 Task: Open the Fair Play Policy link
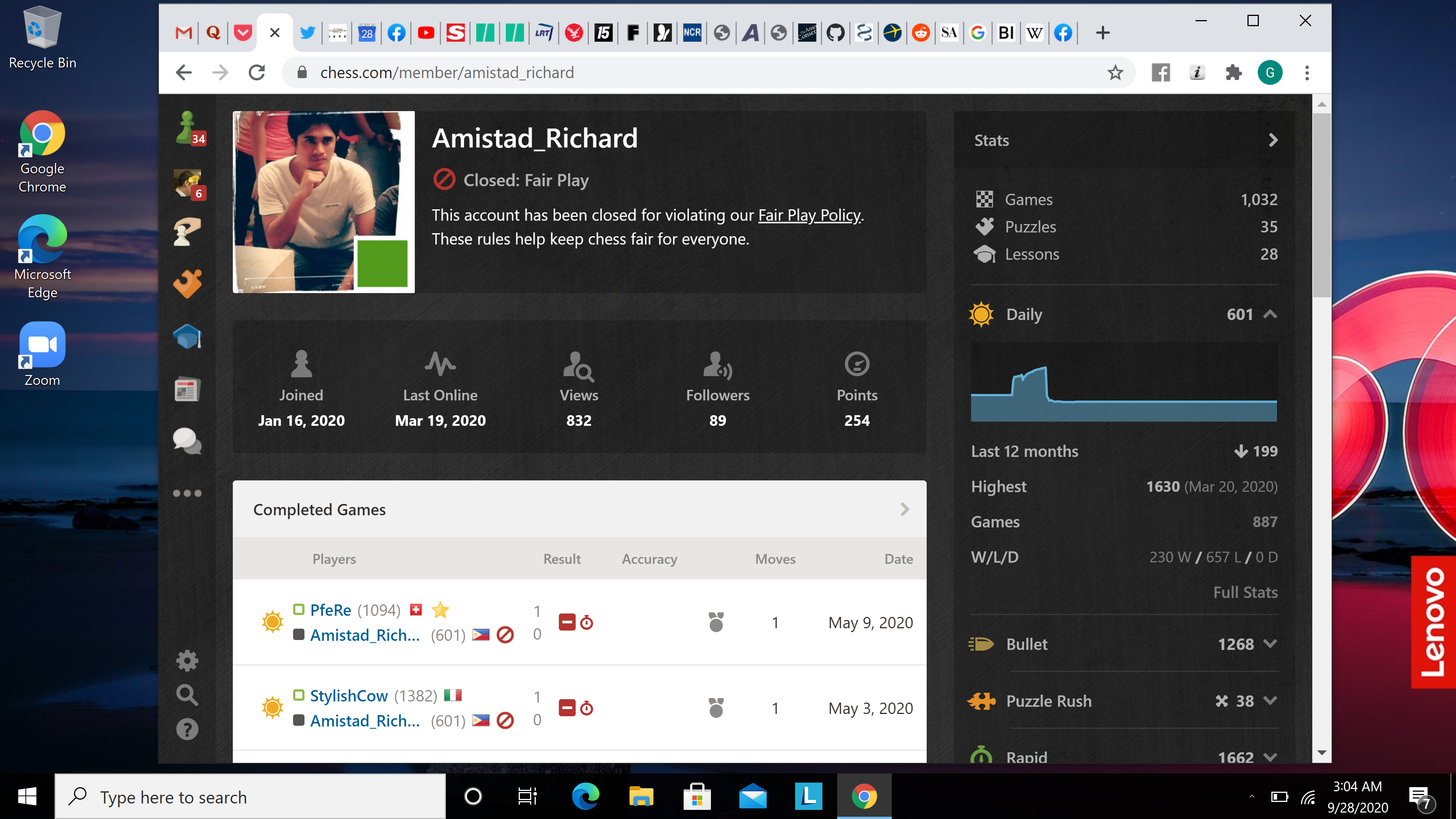[810, 215]
